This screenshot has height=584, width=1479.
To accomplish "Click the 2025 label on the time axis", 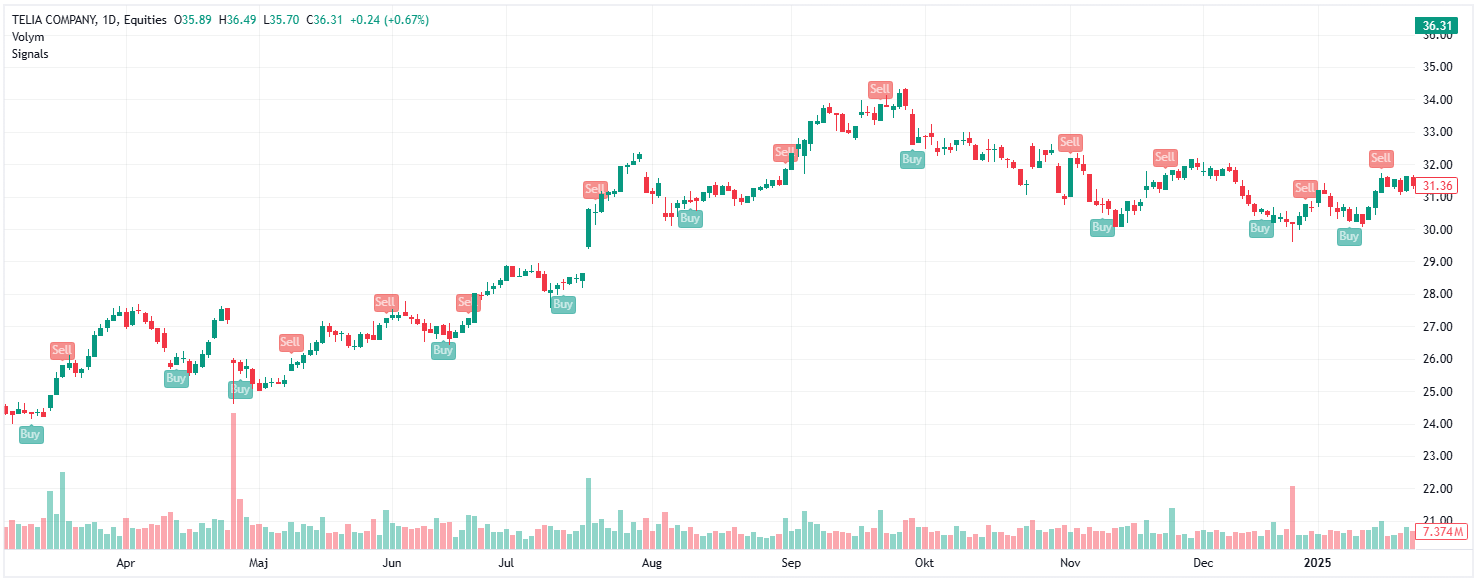I will [x=1322, y=564].
